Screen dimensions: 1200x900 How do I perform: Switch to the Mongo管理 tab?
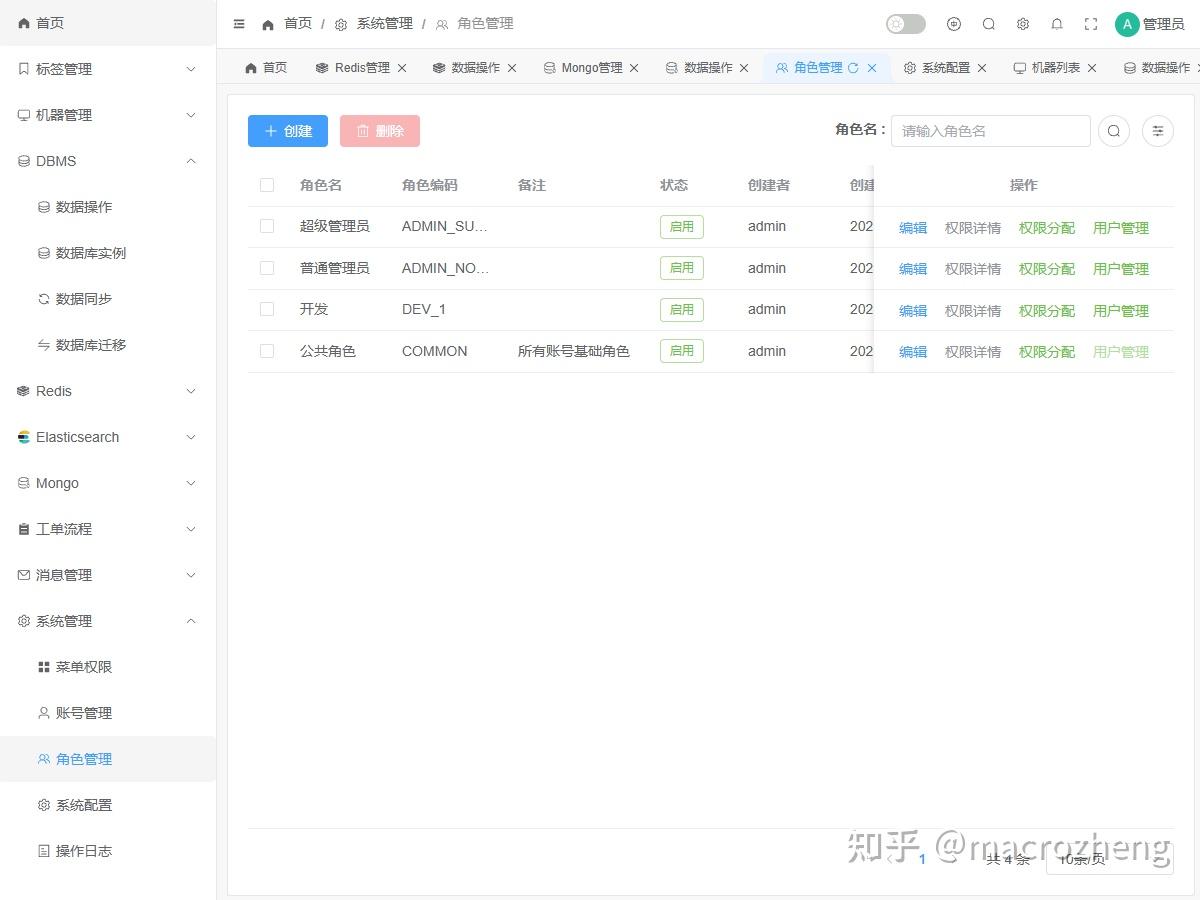pos(590,68)
